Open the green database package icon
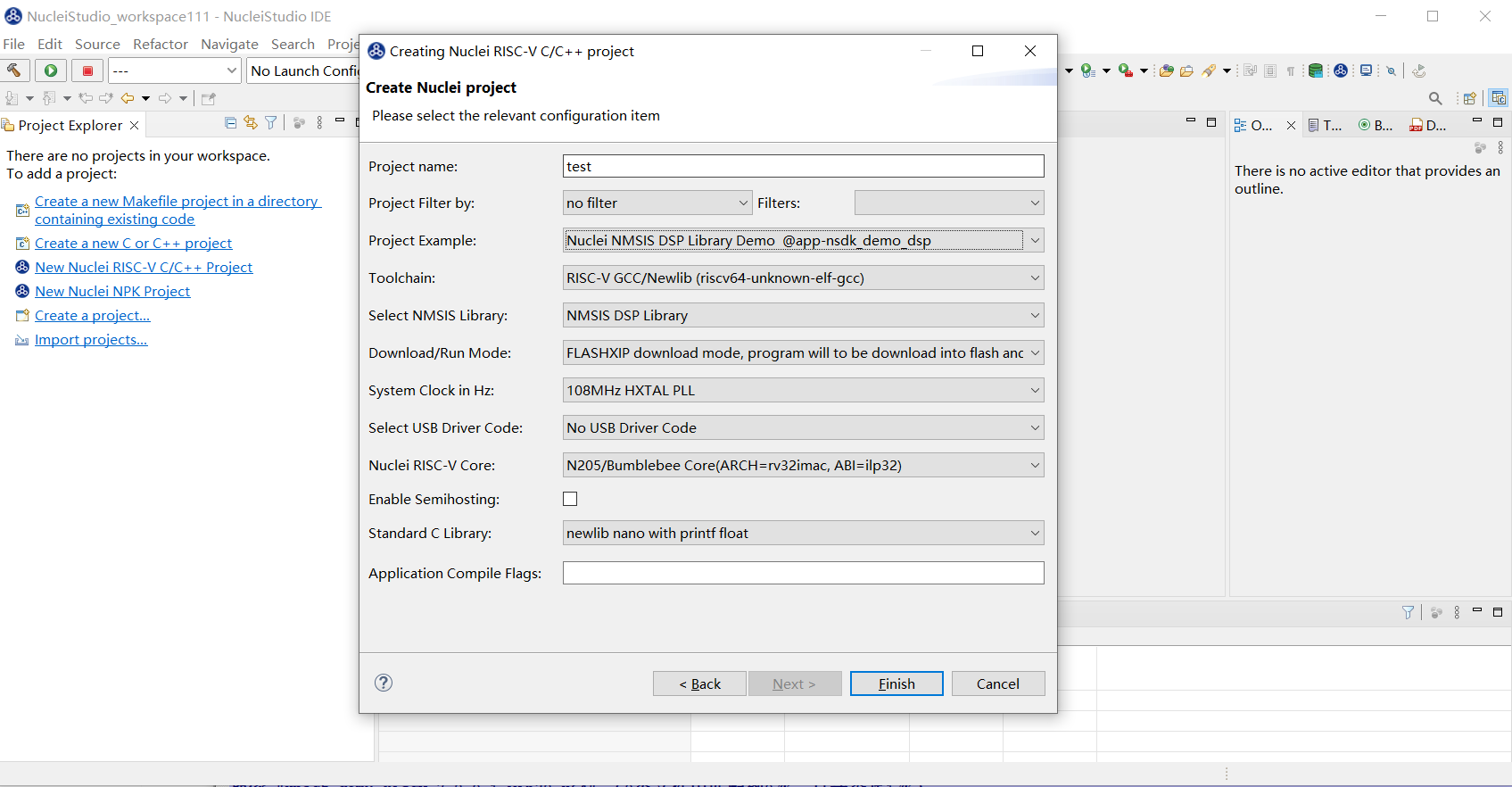 pos(1315,70)
